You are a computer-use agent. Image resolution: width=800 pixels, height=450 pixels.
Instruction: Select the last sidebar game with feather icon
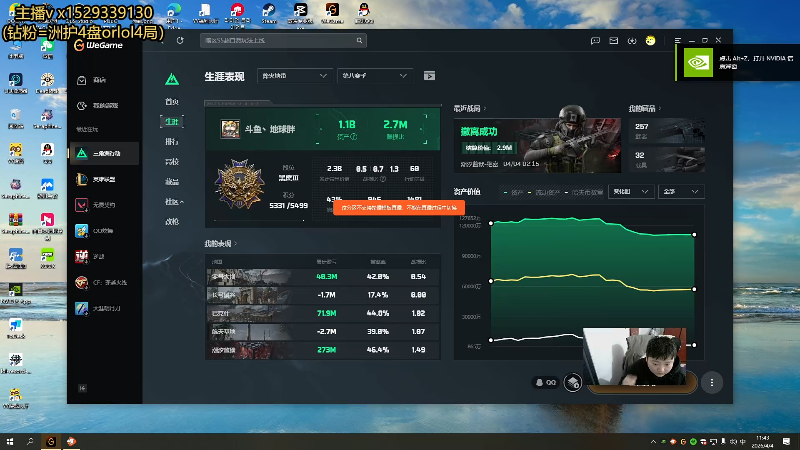pyautogui.click(x=104, y=308)
